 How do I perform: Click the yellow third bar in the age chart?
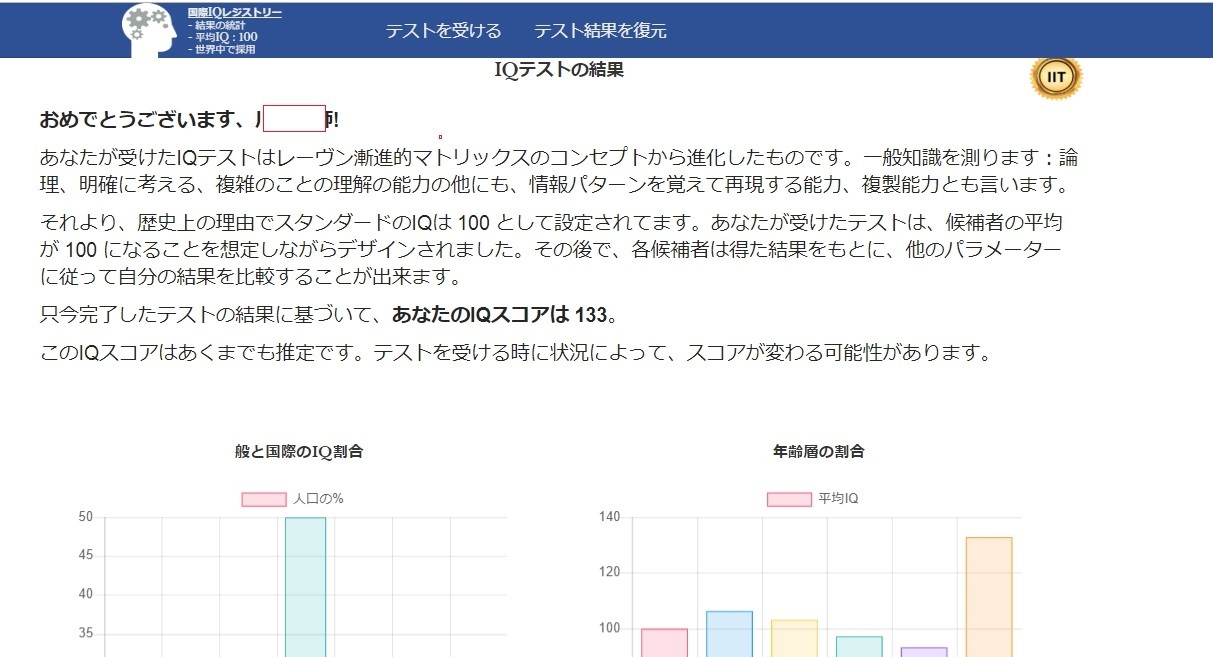(x=794, y=638)
